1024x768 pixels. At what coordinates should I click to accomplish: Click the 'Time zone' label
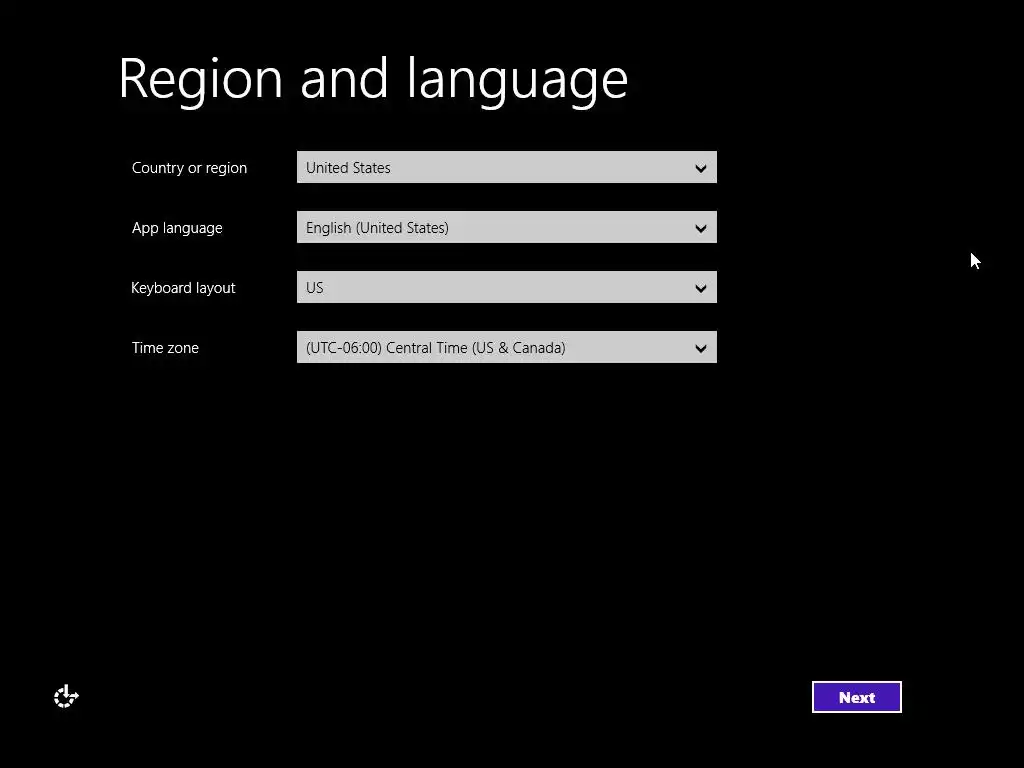(165, 348)
